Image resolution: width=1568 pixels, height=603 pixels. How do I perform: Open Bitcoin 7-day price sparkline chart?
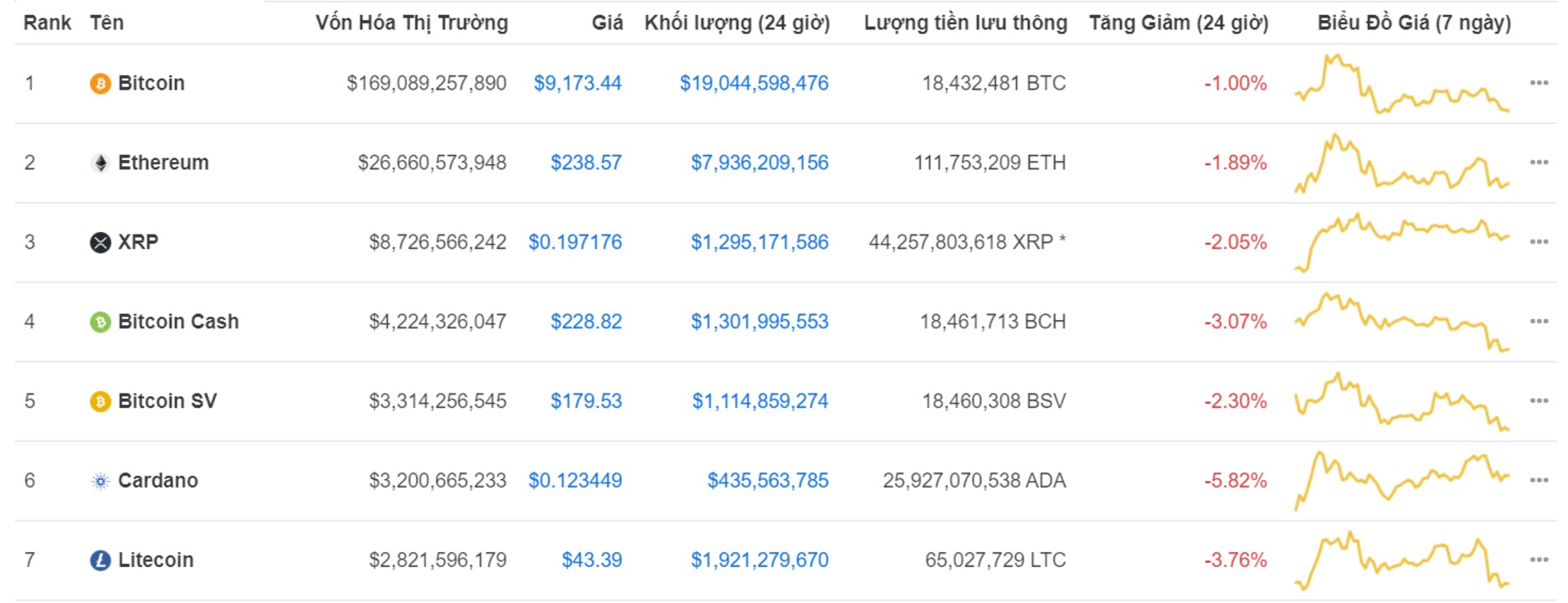(1402, 84)
